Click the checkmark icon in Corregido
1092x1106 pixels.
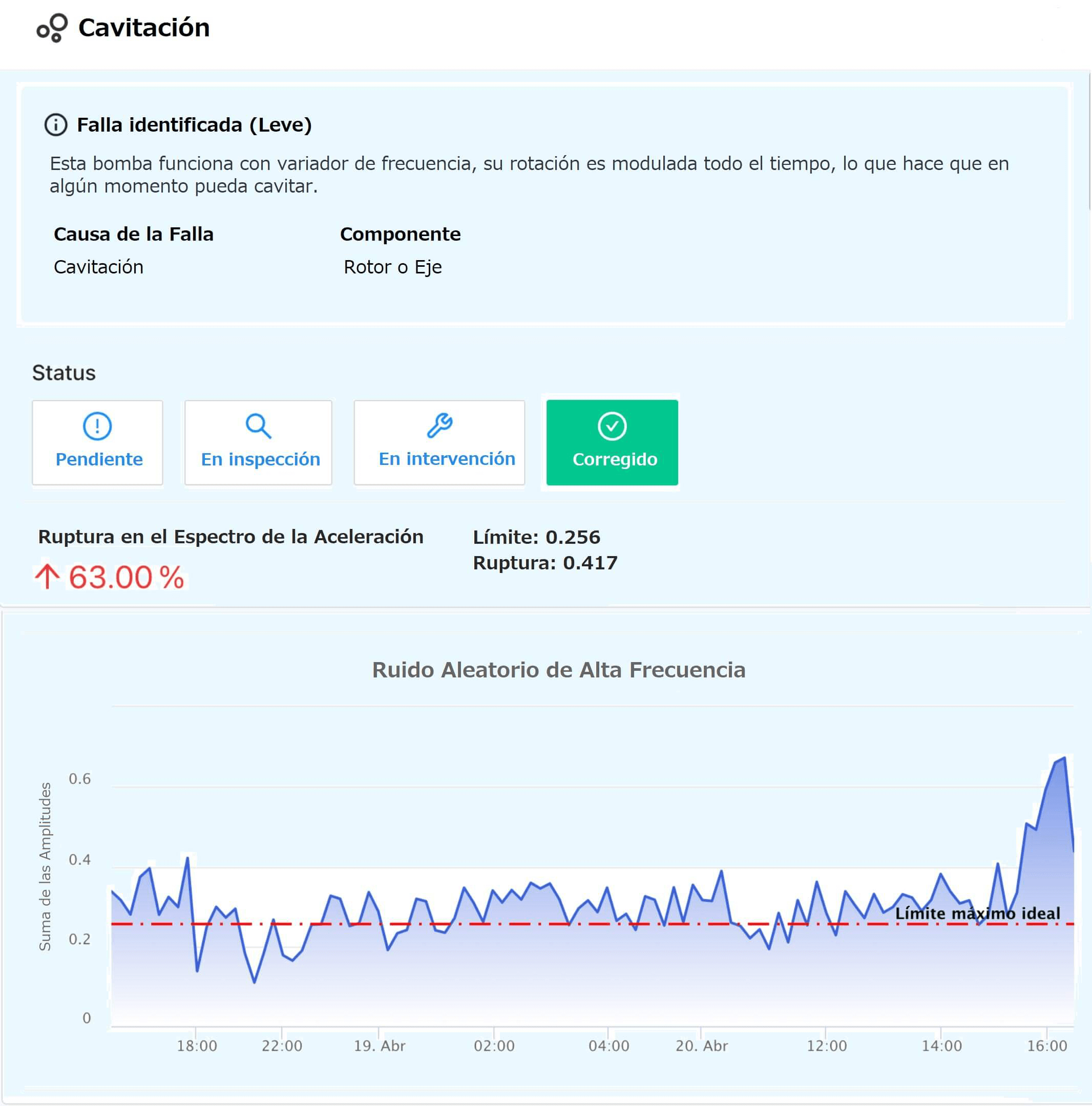pos(612,426)
